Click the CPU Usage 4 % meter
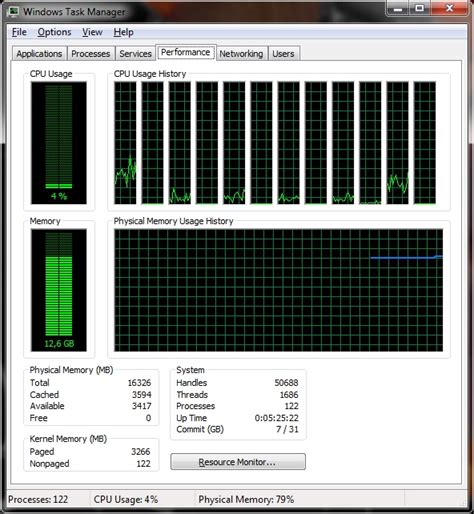This screenshot has height=514, width=474. pos(59,143)
